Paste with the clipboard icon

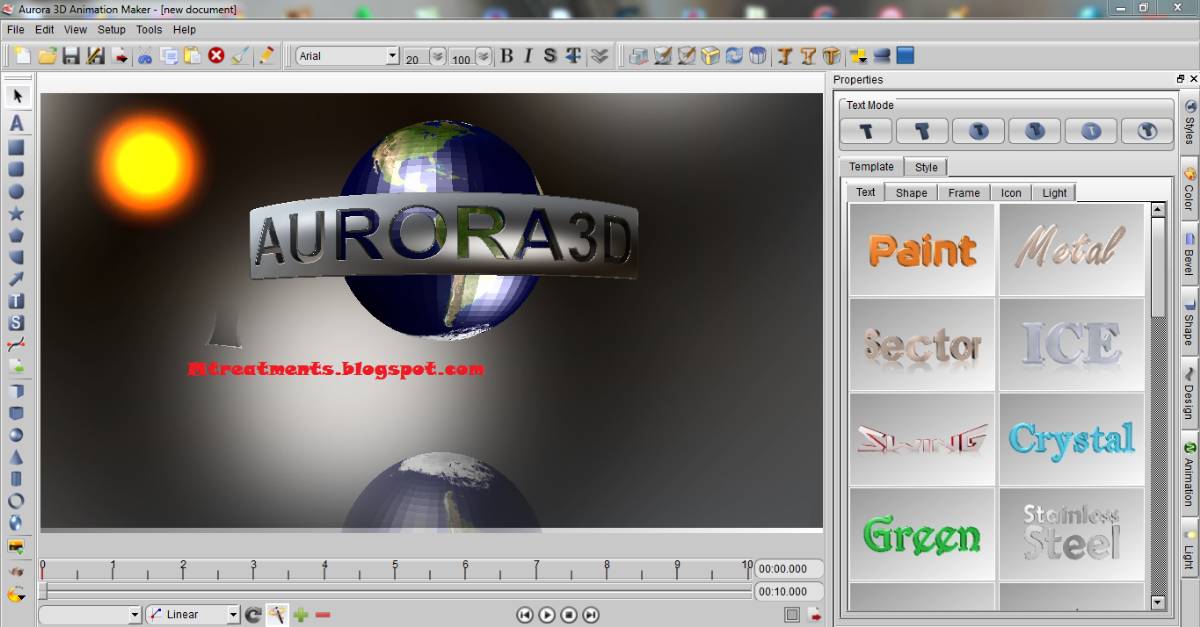tap(193, 56)
